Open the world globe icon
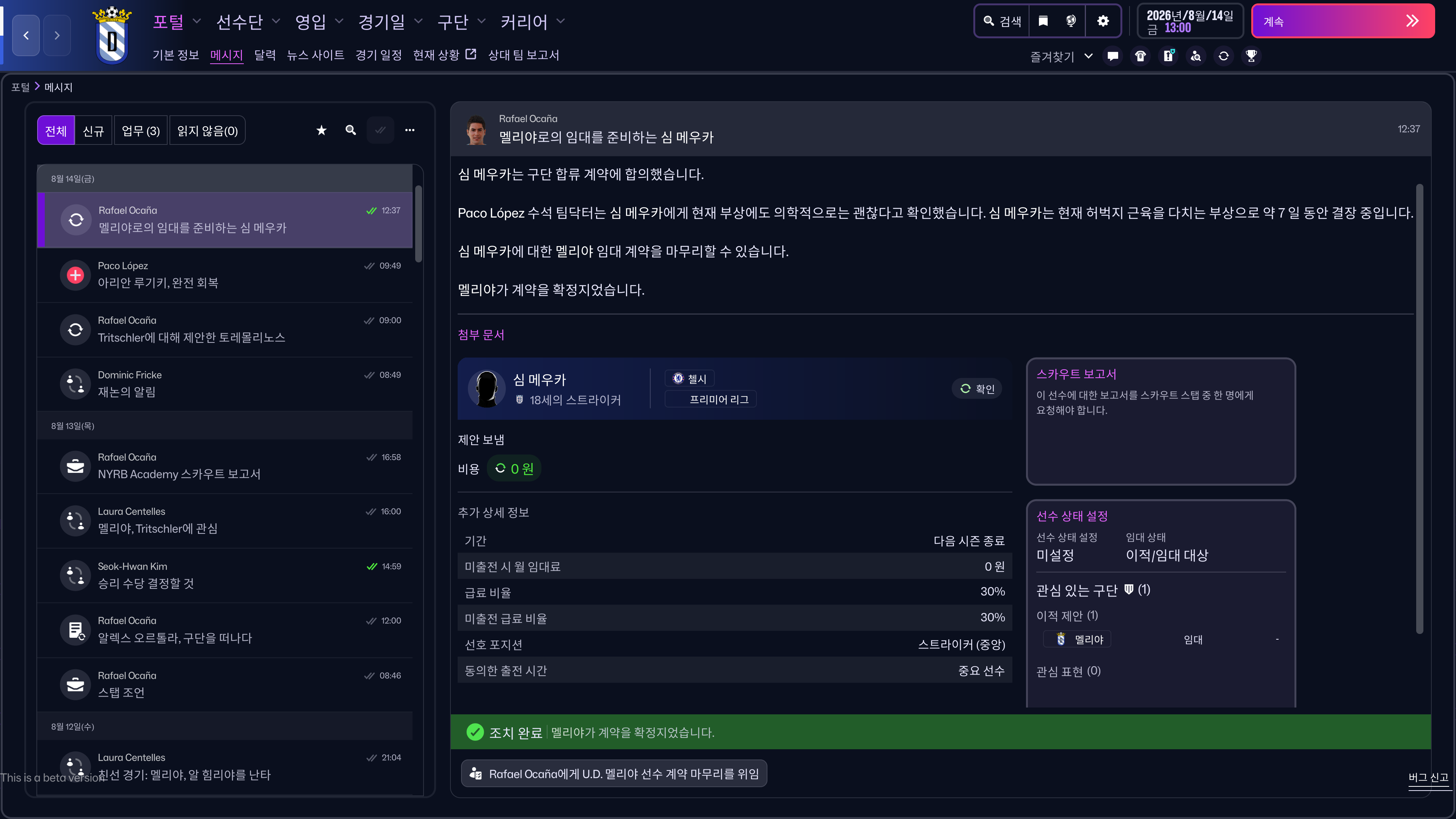1456x819 pixels. (1070, 22)
